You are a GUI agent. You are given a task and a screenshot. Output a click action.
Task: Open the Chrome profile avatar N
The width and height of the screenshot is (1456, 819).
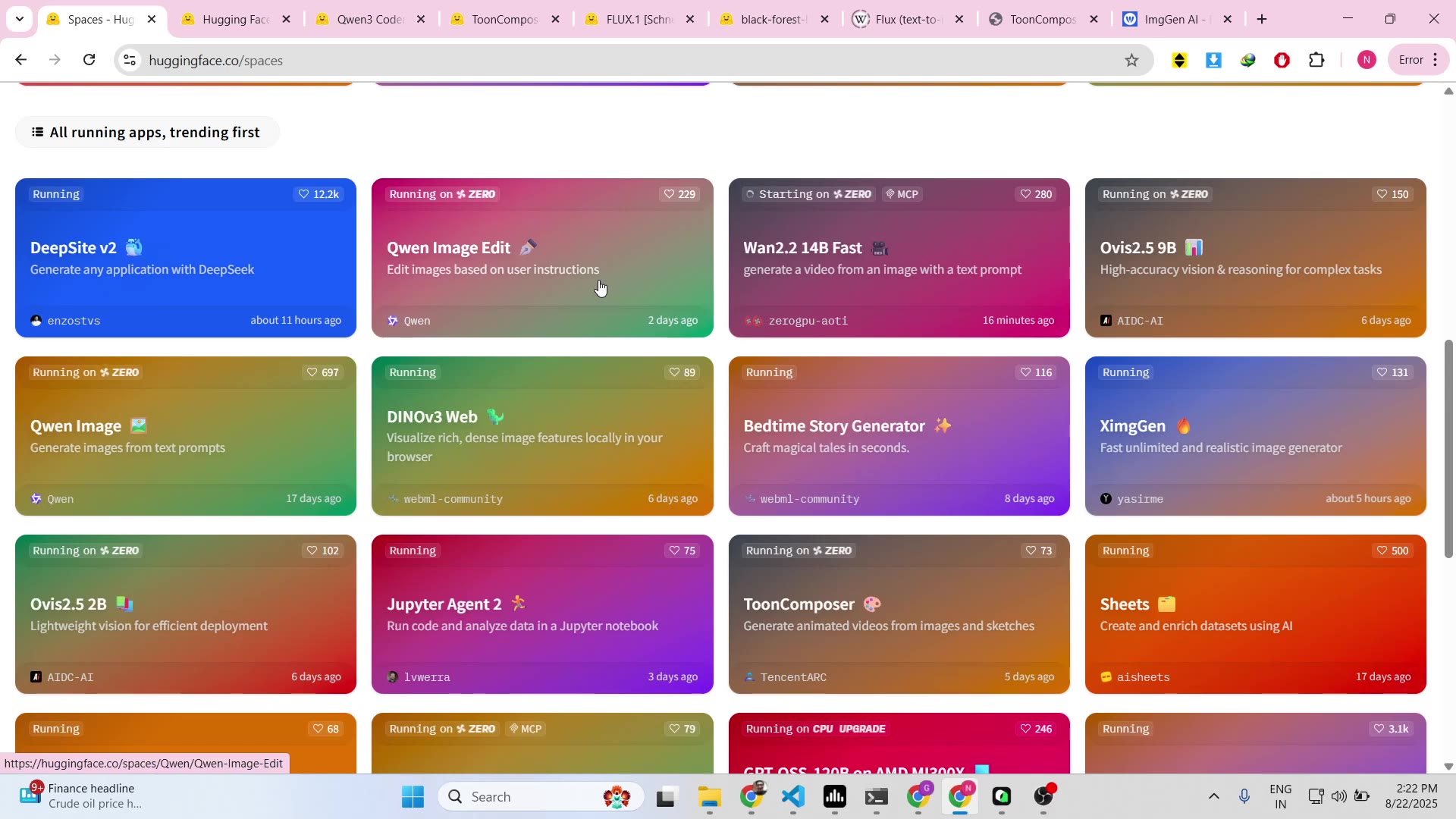tap(1367, 60)
